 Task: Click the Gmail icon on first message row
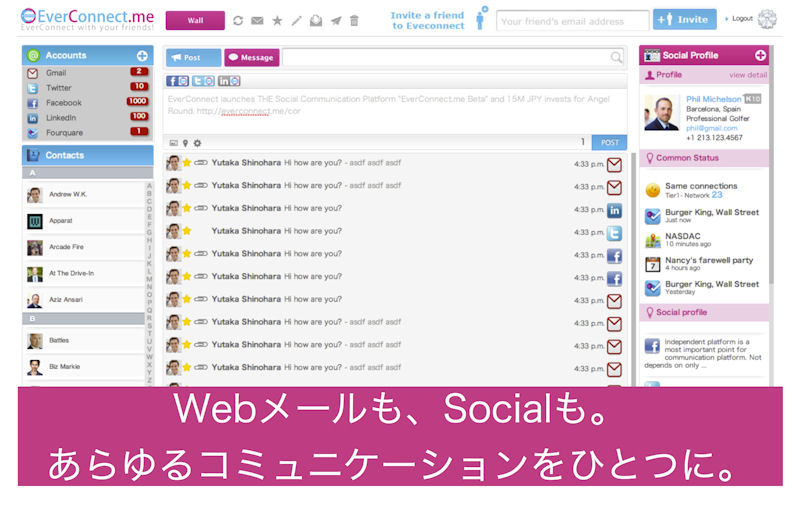coord(614,164)
